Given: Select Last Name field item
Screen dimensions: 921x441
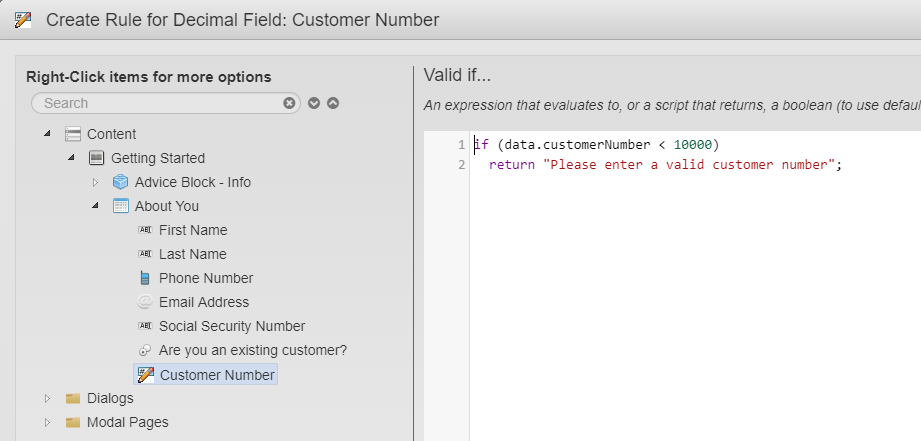Looking at the screenshot, I should [x=193, y=254].
